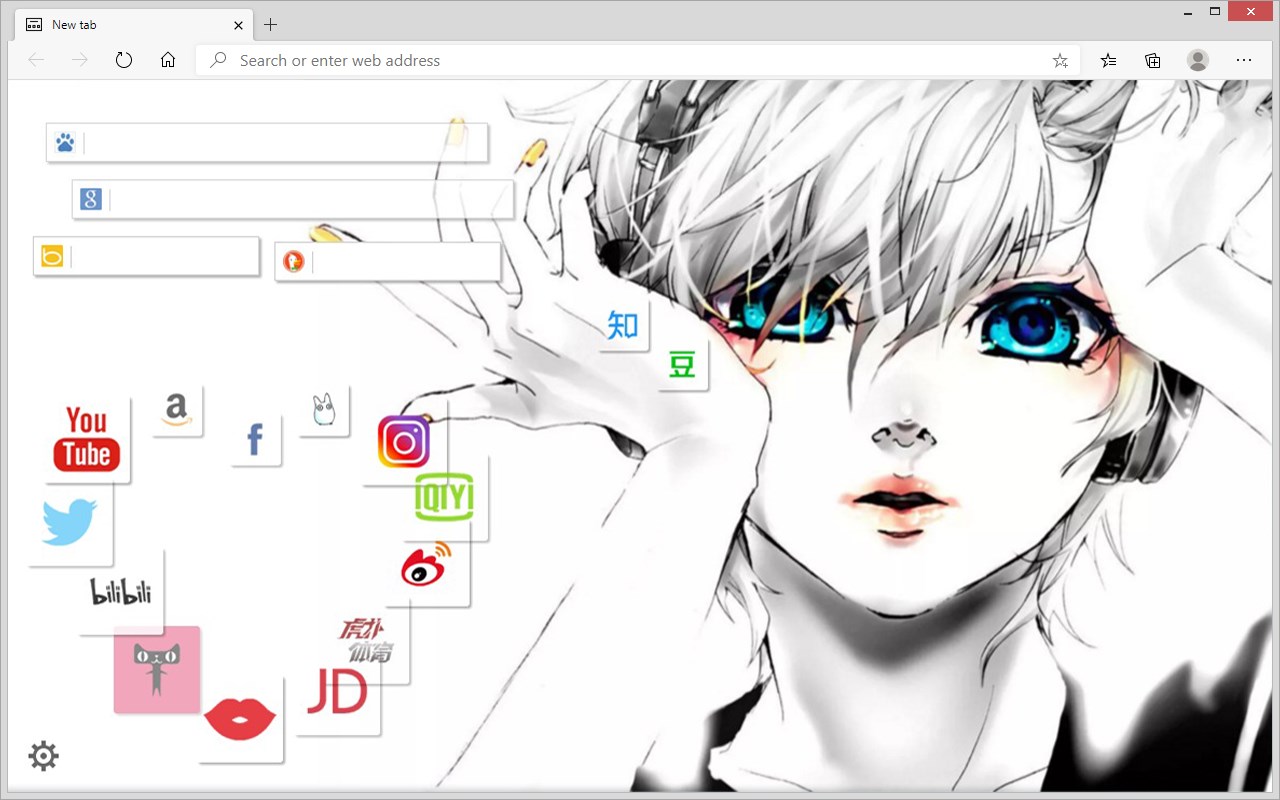1280x800 pixels.
Task: Focus the Google search input field
Action: [311, 200]
